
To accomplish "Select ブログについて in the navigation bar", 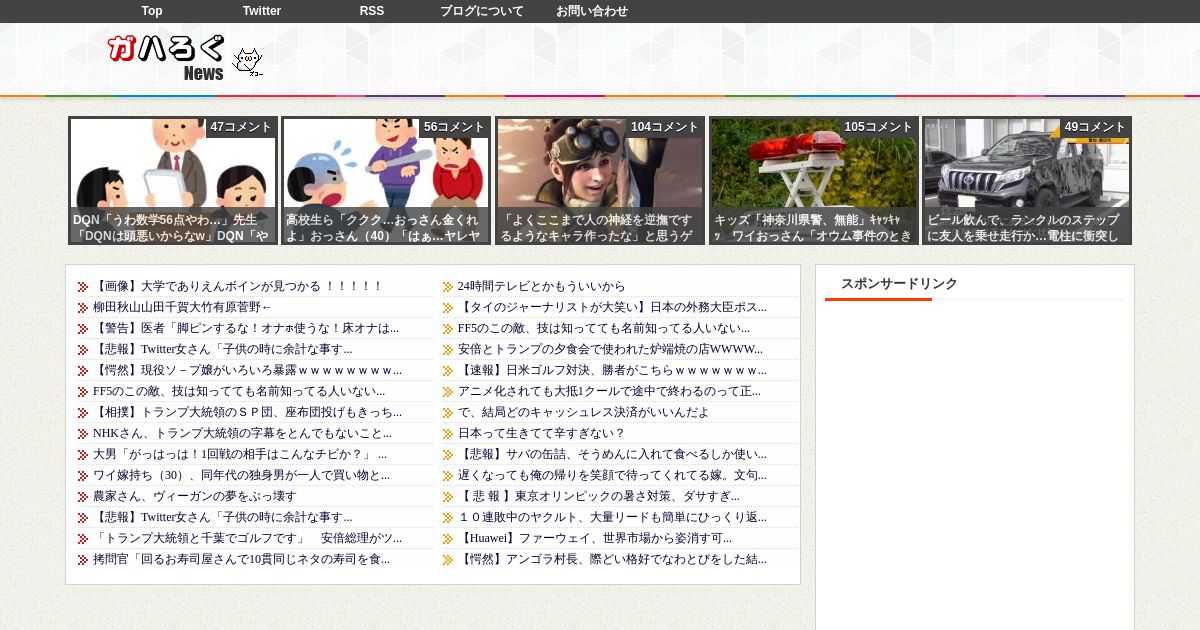I will [x=482, y=11].
